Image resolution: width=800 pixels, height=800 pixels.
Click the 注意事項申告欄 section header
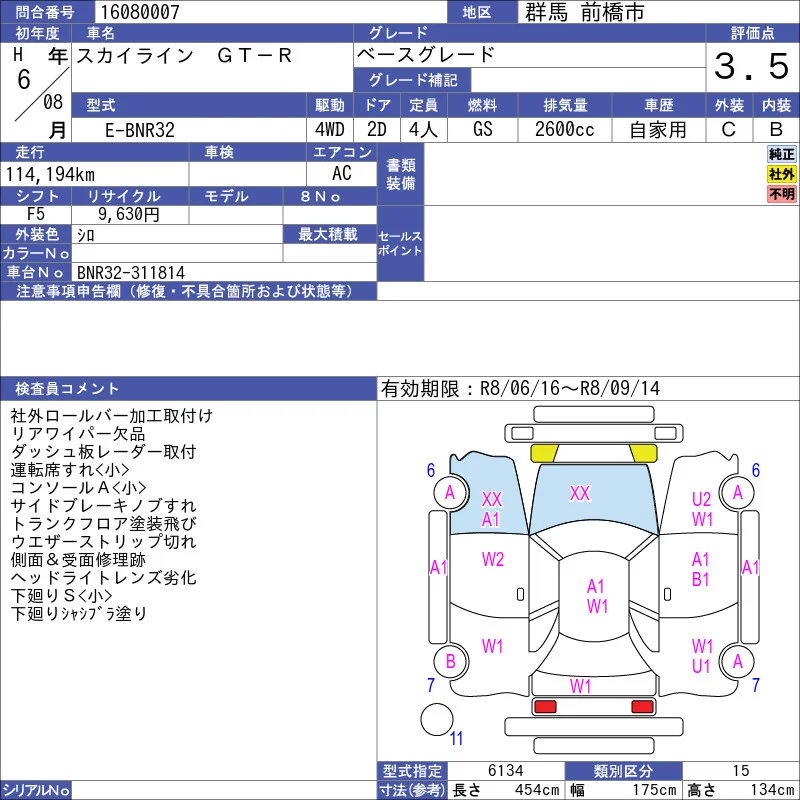click(x=188, y=291)
